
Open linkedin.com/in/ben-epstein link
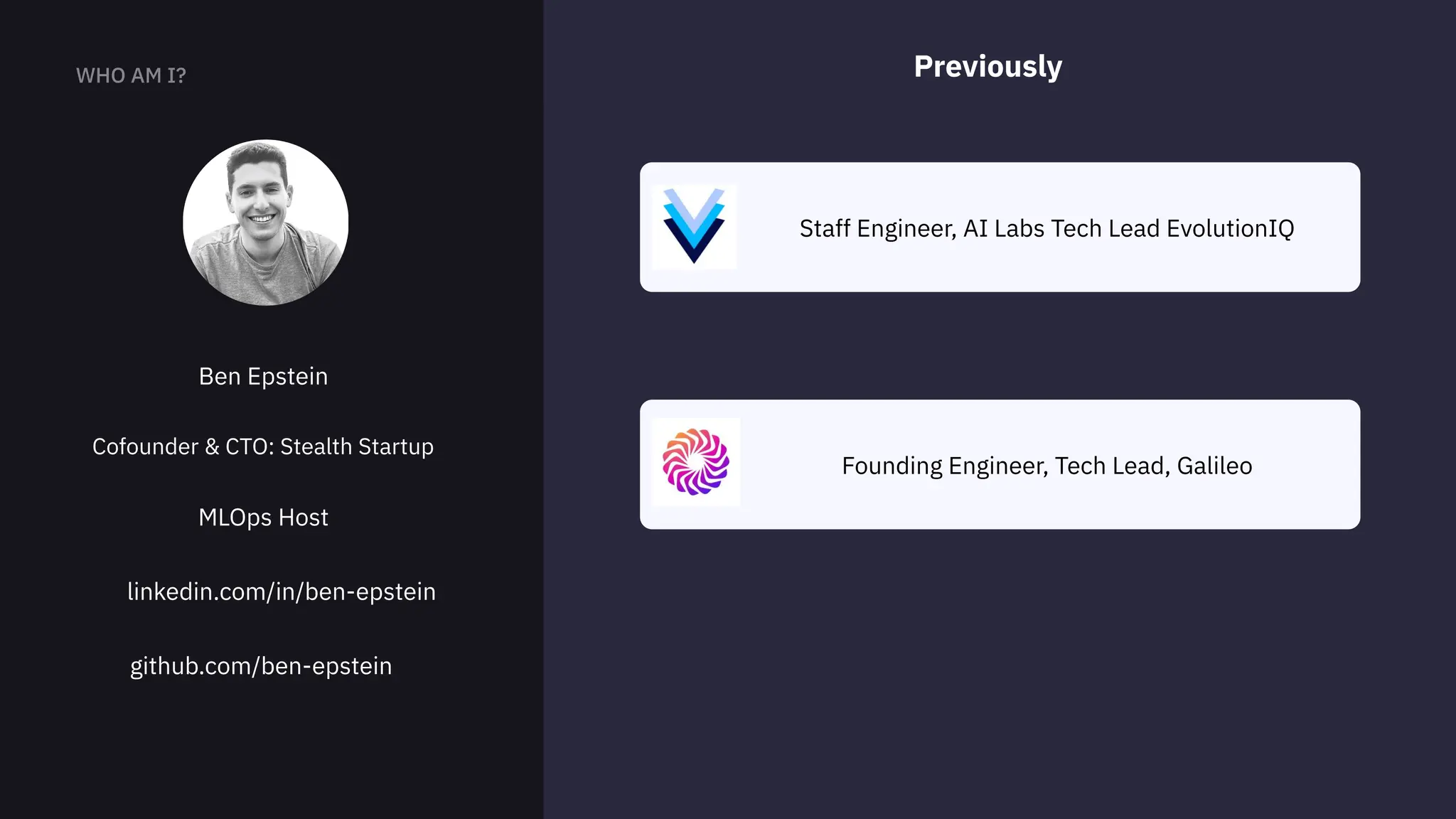[282, 591]
